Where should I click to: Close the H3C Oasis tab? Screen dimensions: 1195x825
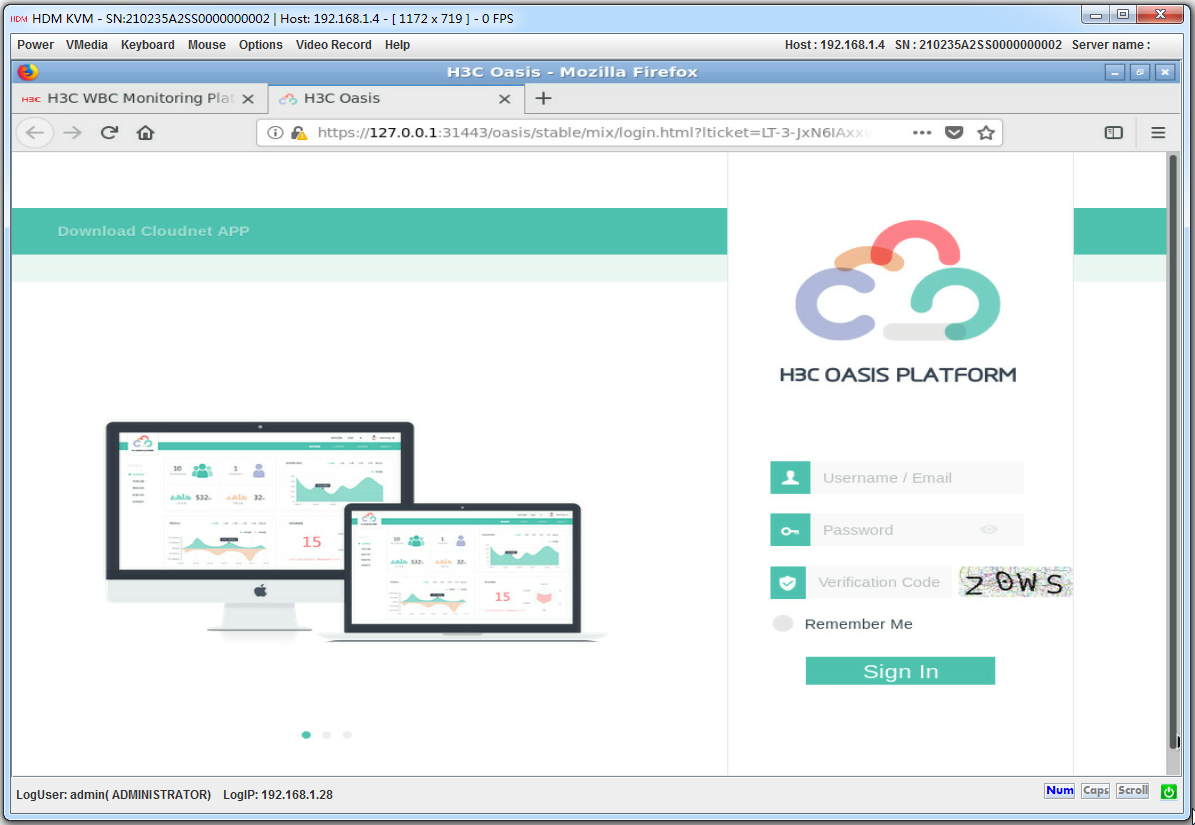[505, 99]
